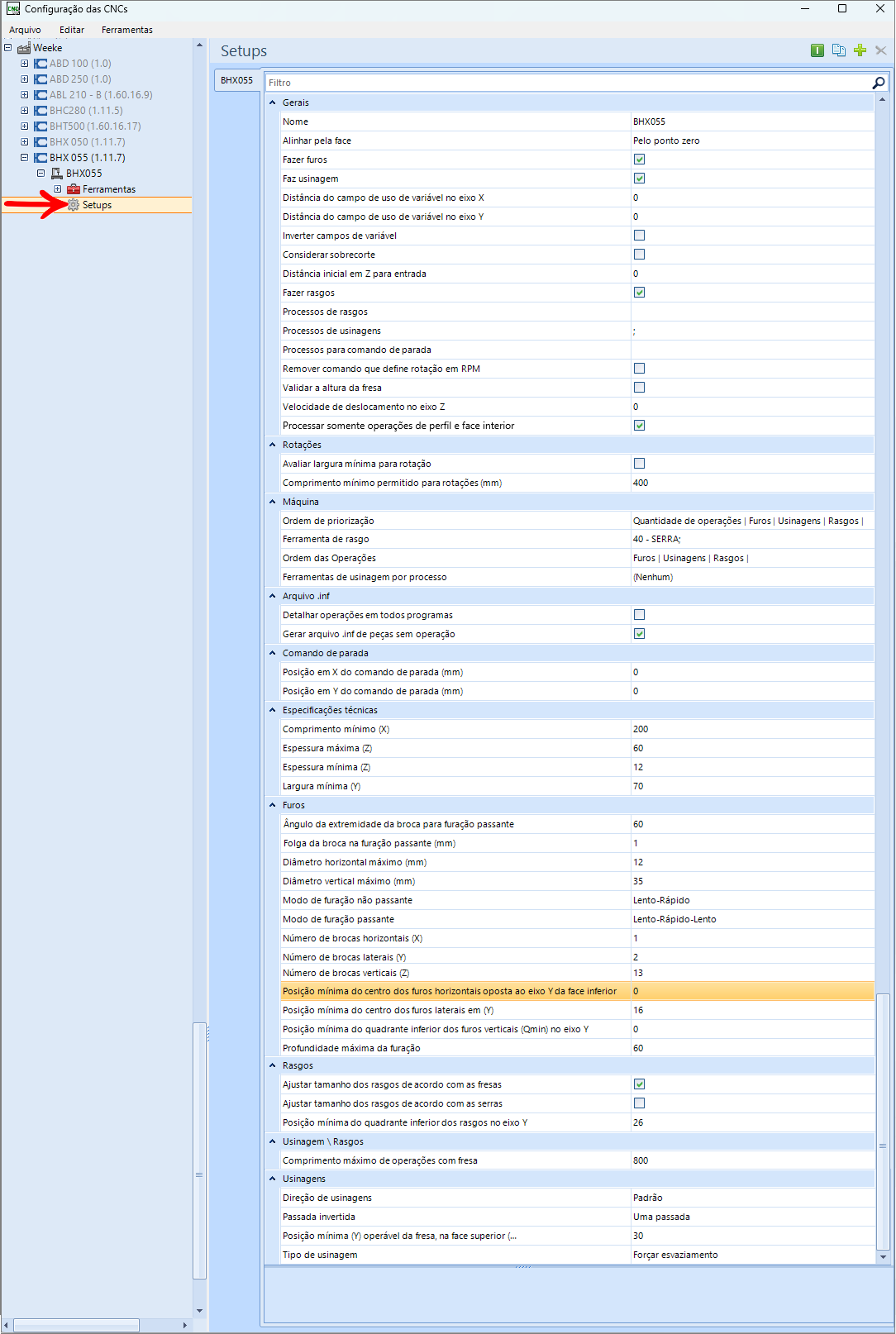Click the BHX 050 (1.11.7) CNC icon
Screen dimensions: 896x1334
pyautogui.click(x=41, y=142)
